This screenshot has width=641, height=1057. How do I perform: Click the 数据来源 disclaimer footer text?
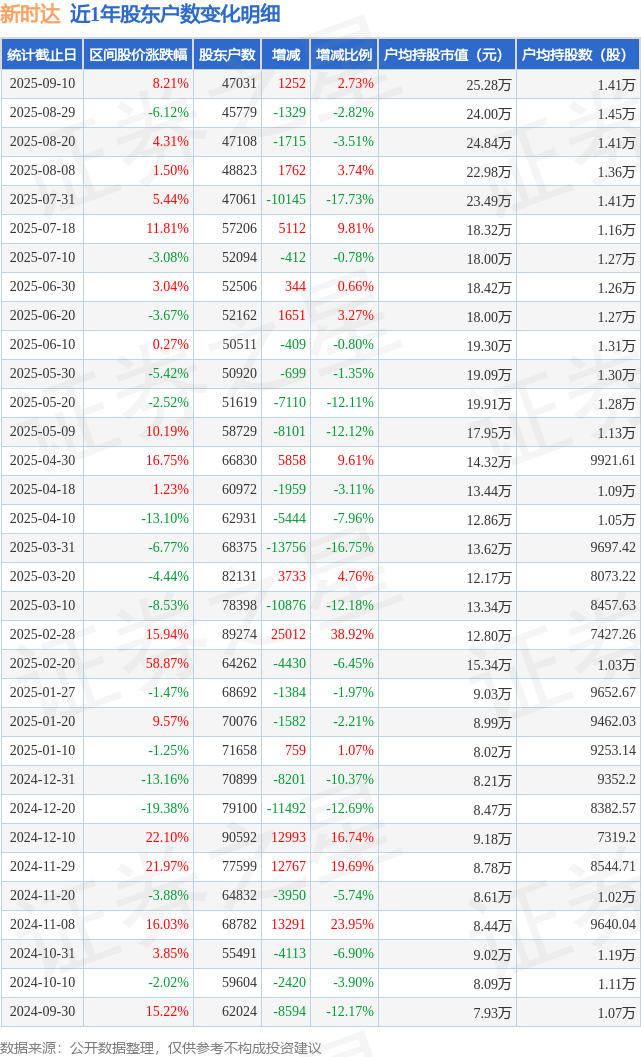tap(161, 1046)
